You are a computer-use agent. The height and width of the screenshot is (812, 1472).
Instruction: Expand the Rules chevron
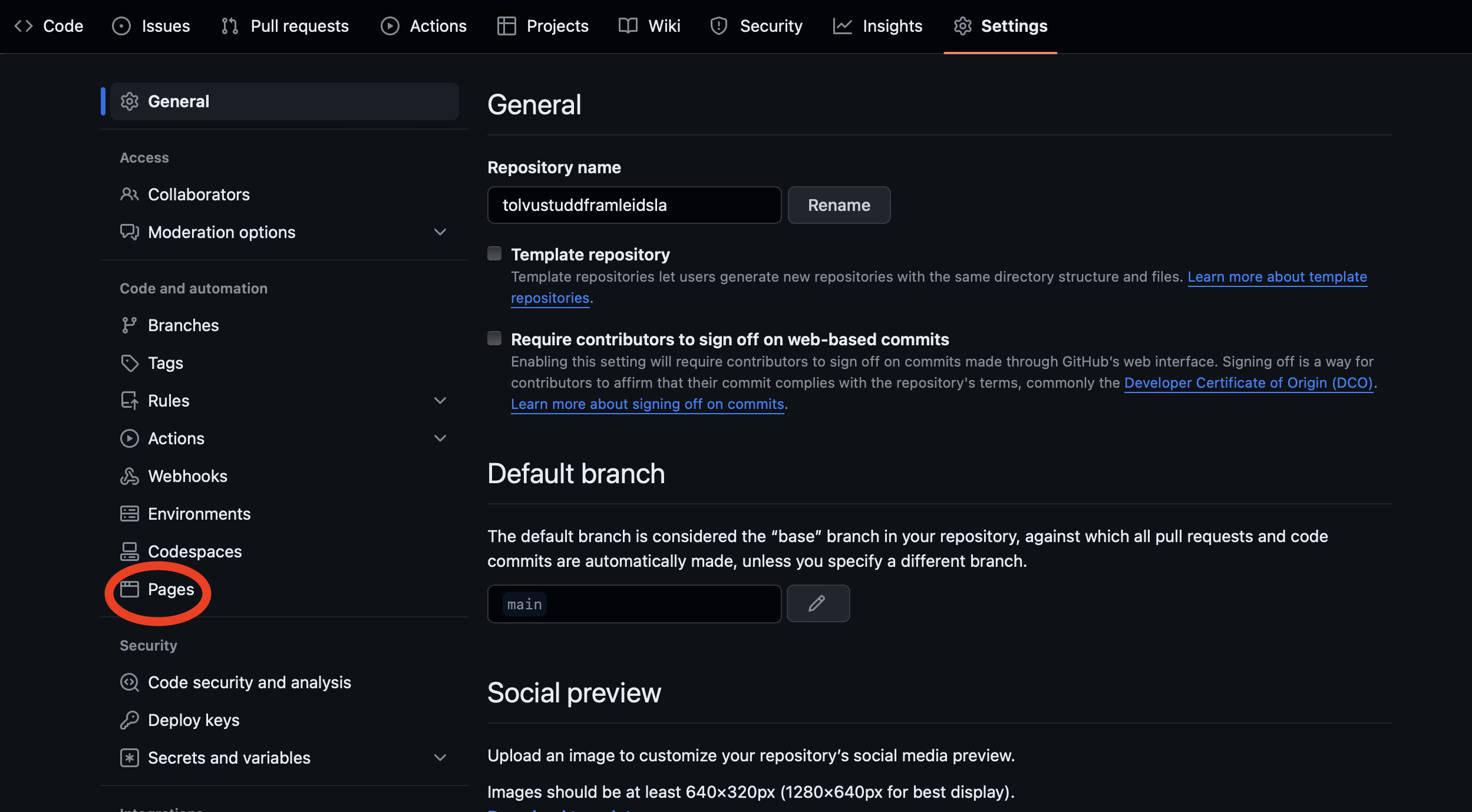tap(440, 401)
